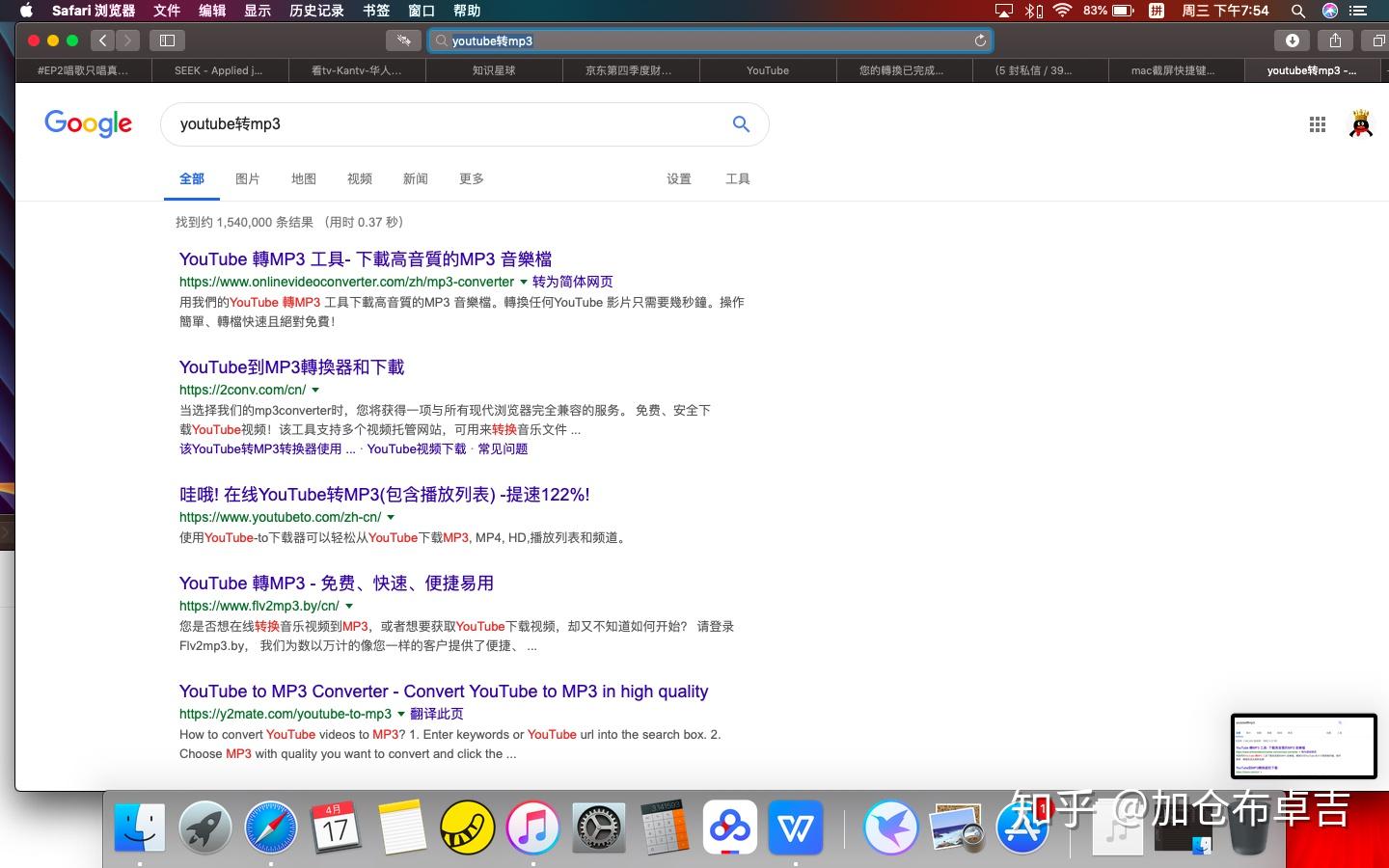The height and width of the screenshot is (868, 1389).
Task: Go forward using Safari's forward arrow
Action: pos(127,41)
